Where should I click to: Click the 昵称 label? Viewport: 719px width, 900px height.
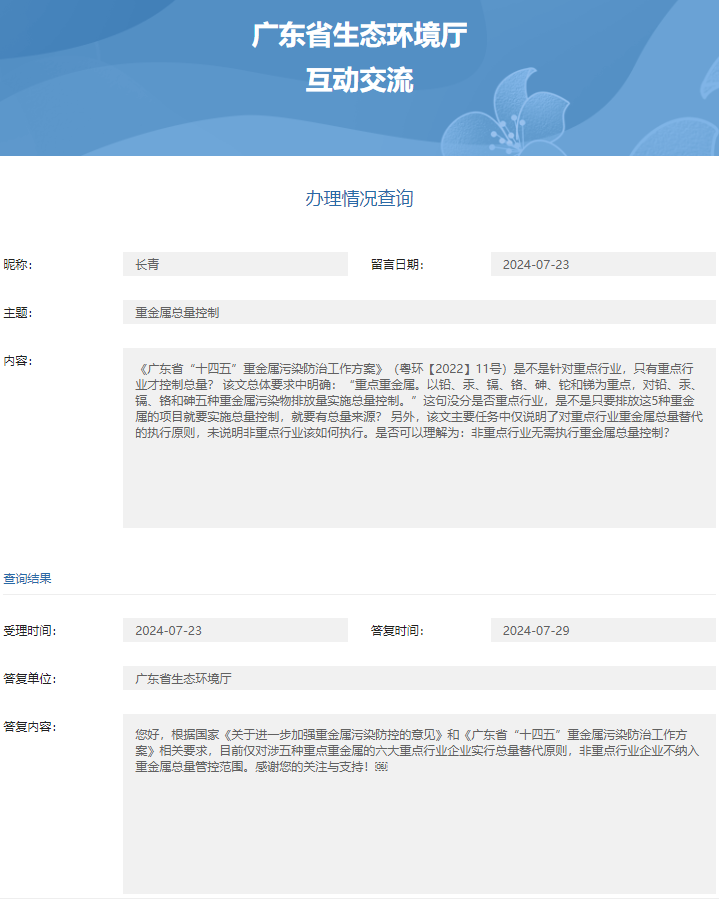(x=18, y=265)
